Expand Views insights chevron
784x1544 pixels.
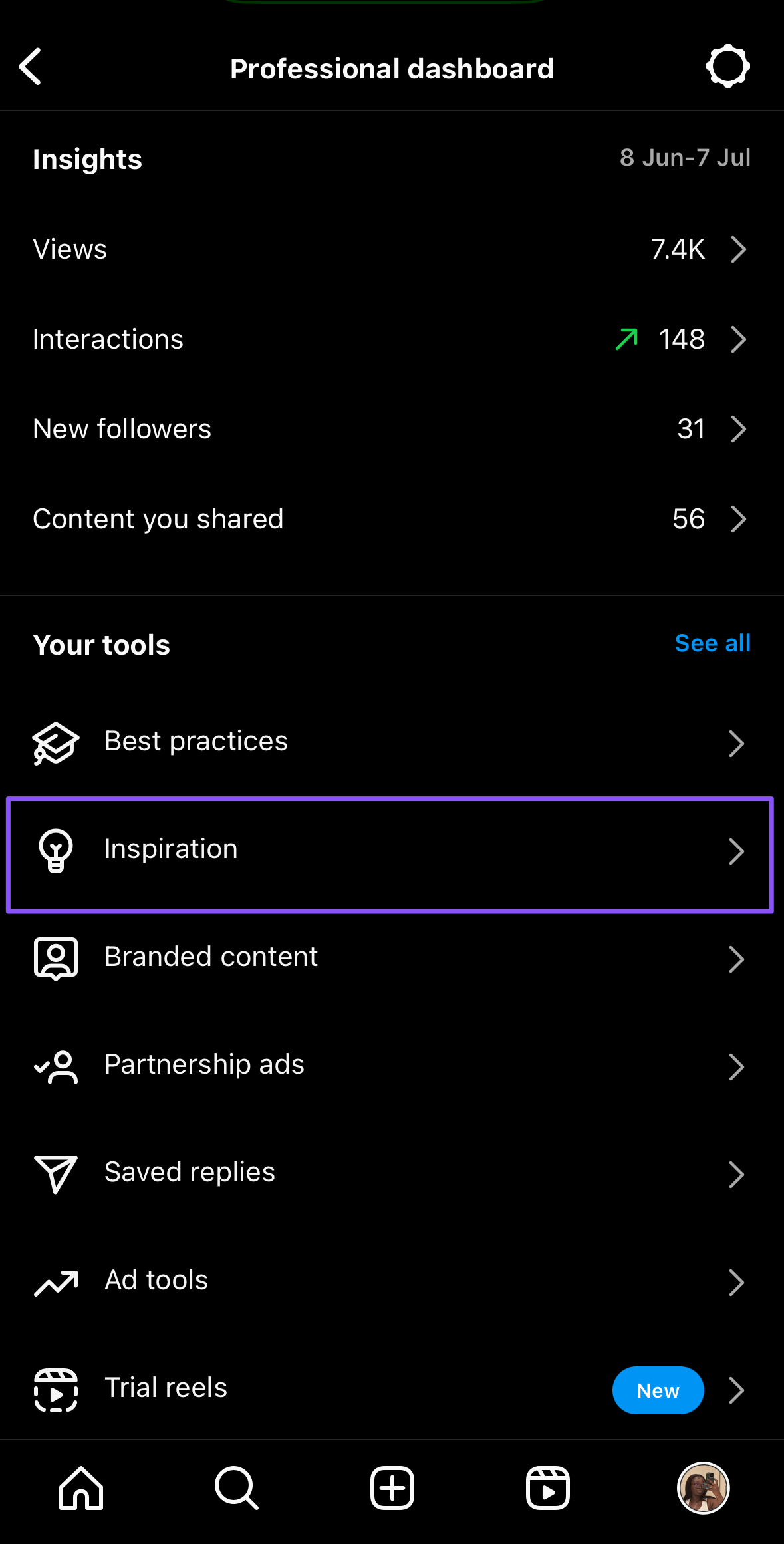point(738,249)
